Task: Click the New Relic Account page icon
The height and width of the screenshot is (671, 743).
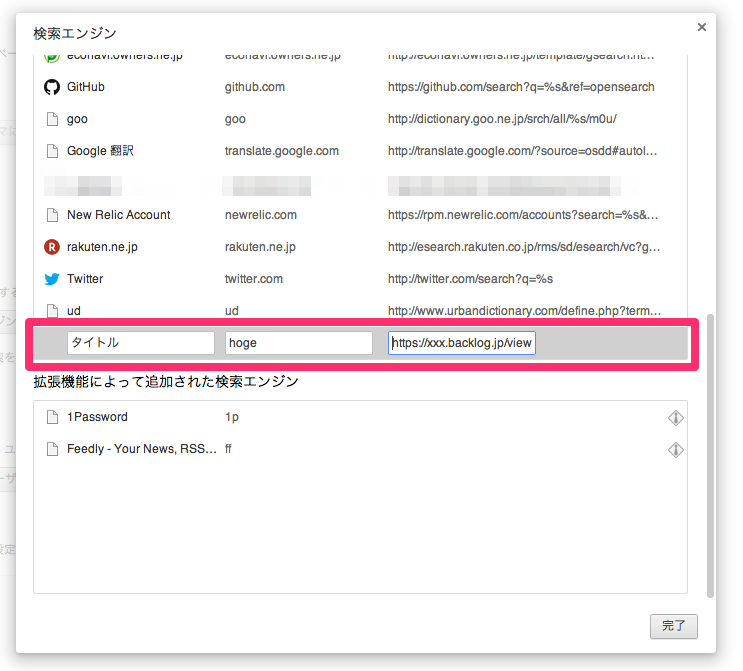Action: (x=52, y=215)
